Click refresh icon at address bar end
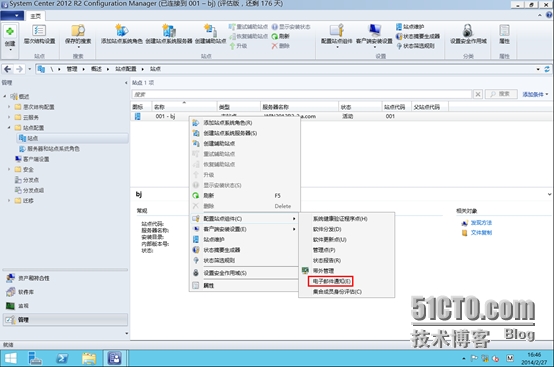This screenshot has width=554, height=367. tap(547, 69)
